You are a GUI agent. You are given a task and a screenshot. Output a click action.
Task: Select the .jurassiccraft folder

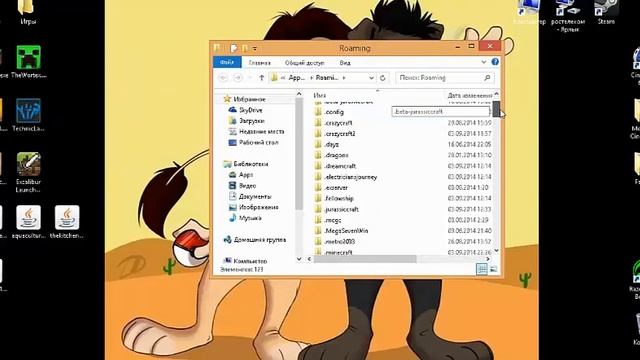pos(341,209)
